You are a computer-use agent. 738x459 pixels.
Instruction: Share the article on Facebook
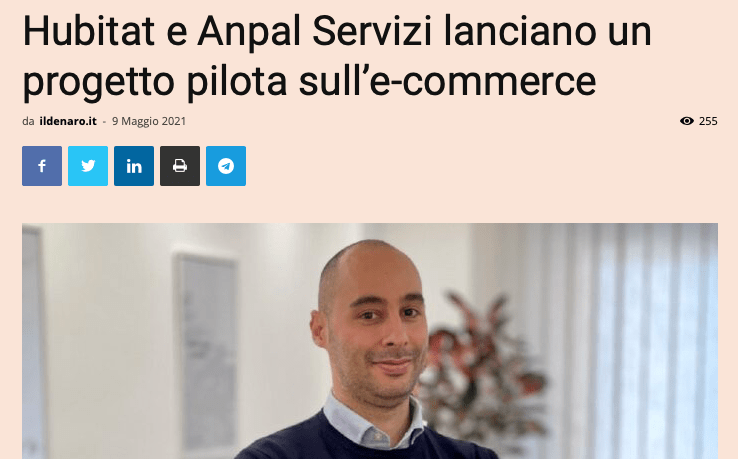42,166
